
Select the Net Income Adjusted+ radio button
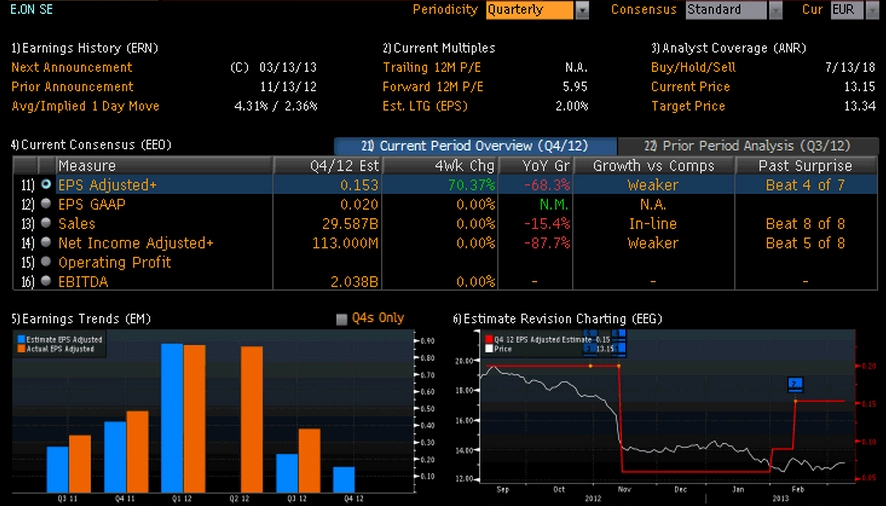pos(46,242)
